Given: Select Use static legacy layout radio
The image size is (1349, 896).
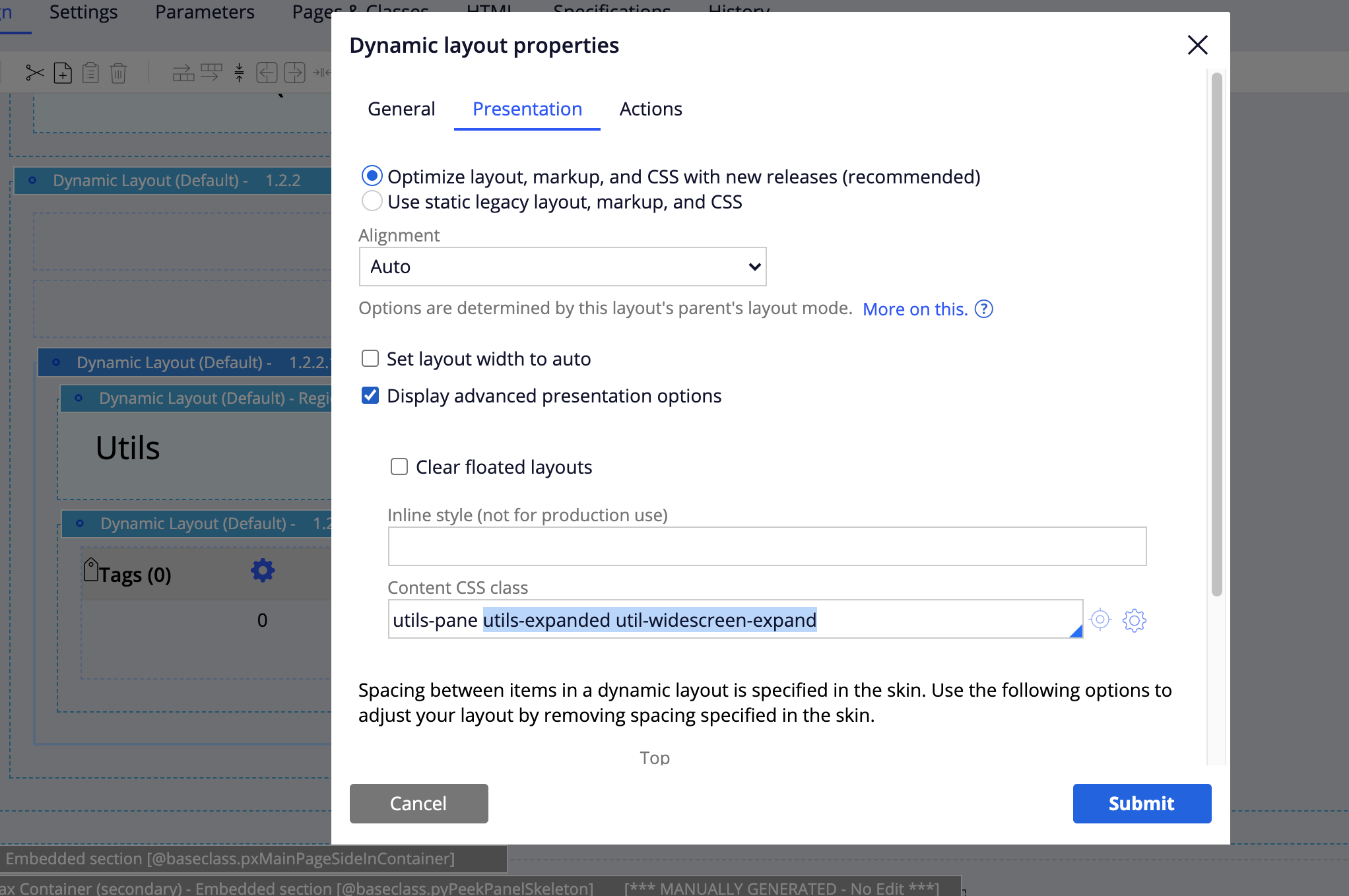Looking at the screenshot, I should 372,201.
